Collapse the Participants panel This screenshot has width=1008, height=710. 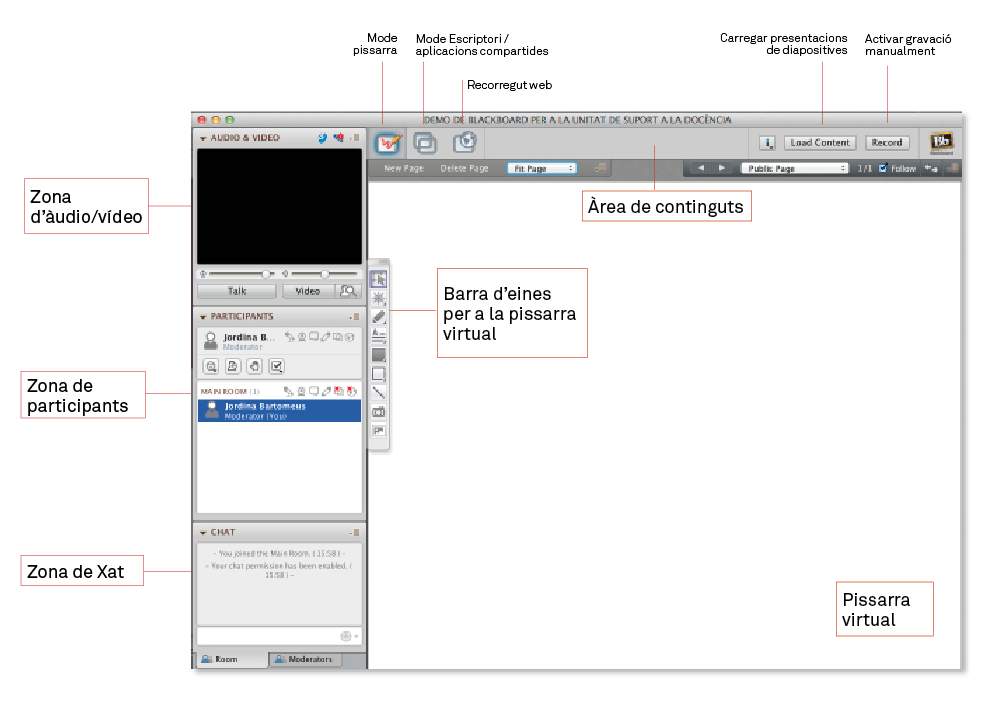[x=203, y=317]
